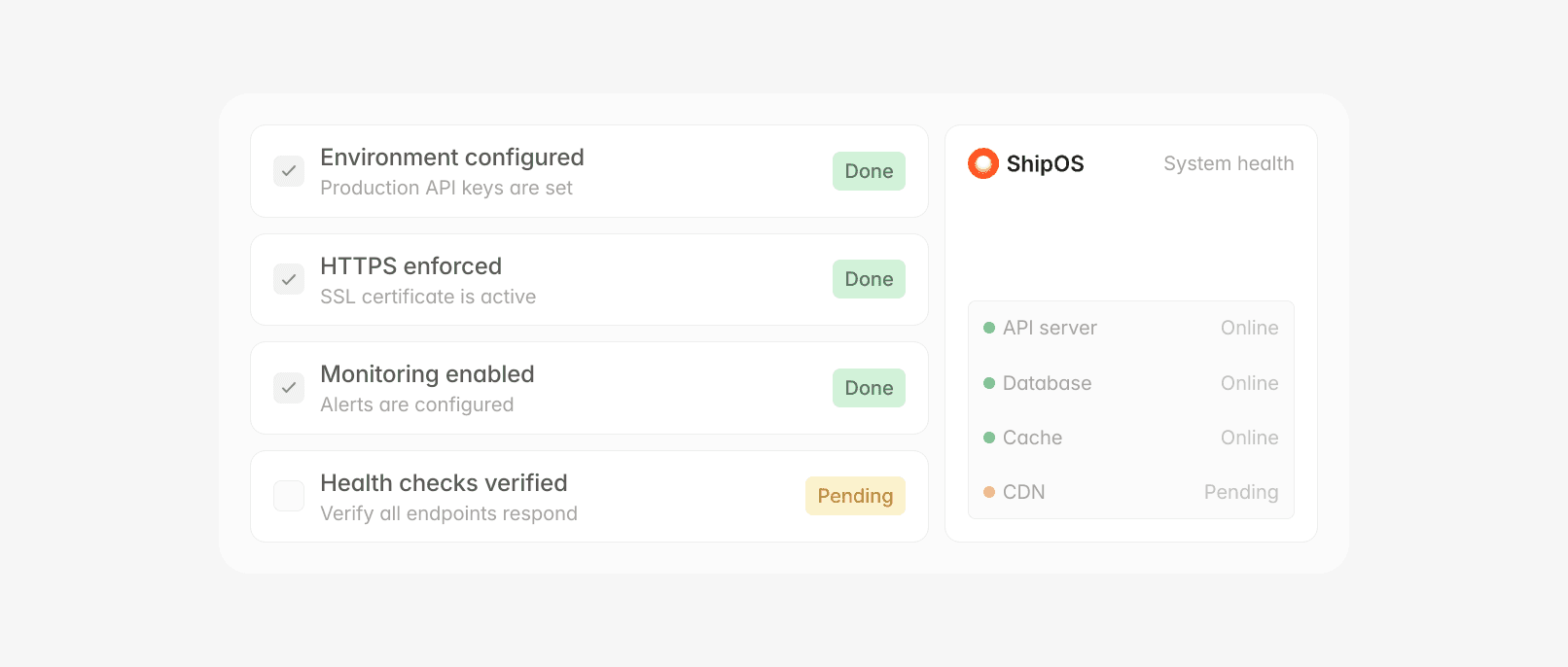
Task: Select 'Production API keys are set' text
Action: click(446, 188)
